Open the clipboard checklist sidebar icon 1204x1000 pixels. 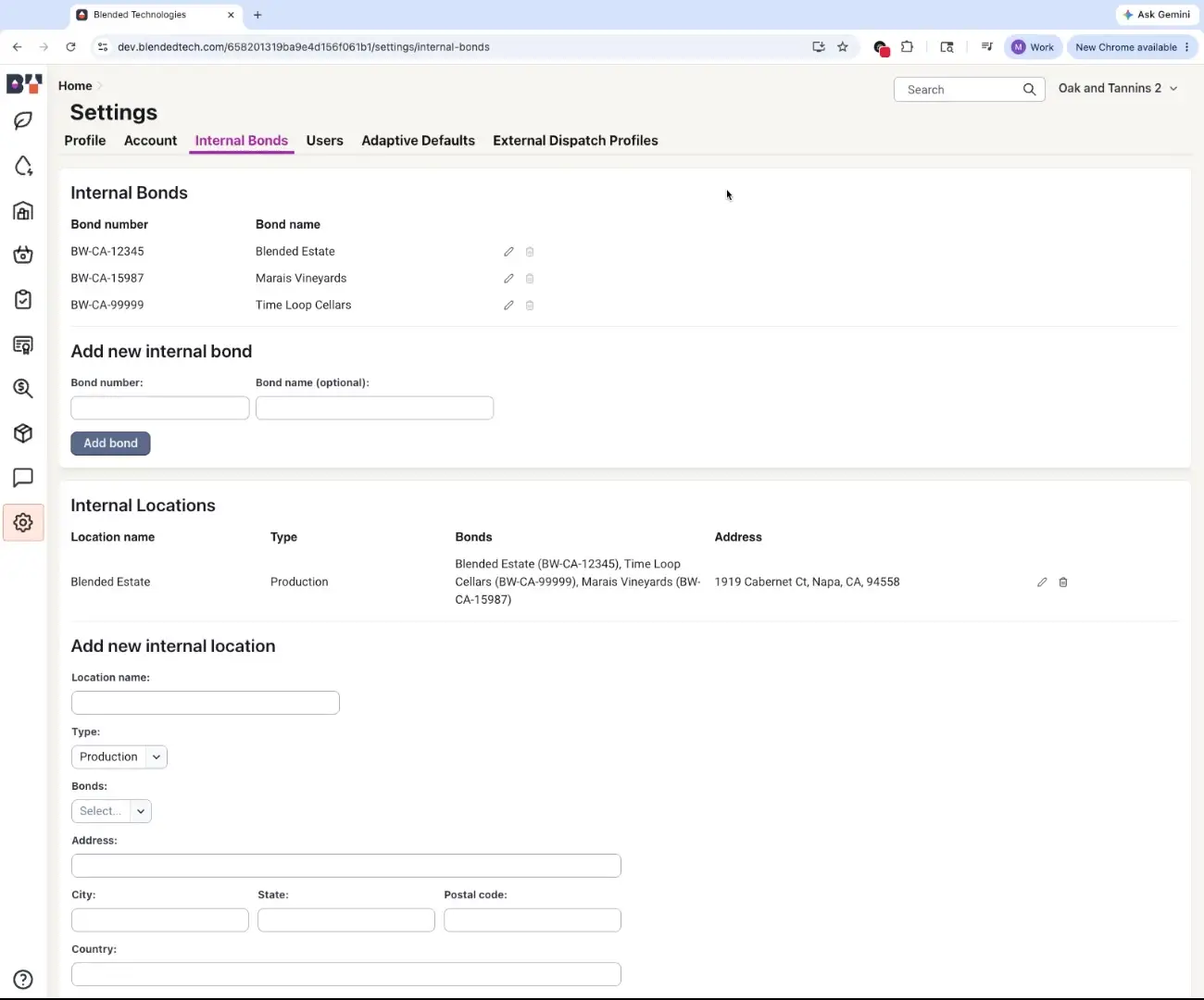tap(23, 299)
